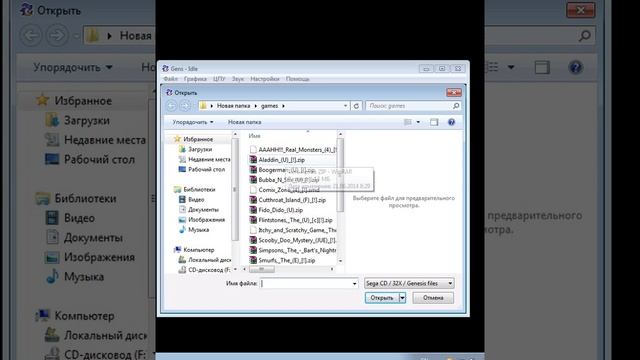This screenshot has width=640, height=360.
Task: Select Bubba_N_Stix file
Action: coord(284,180)
